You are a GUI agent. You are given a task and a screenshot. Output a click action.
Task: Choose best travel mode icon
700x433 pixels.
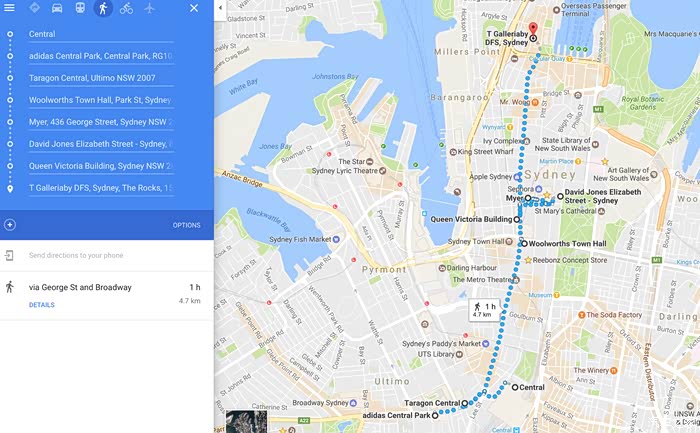coord(34,8)
